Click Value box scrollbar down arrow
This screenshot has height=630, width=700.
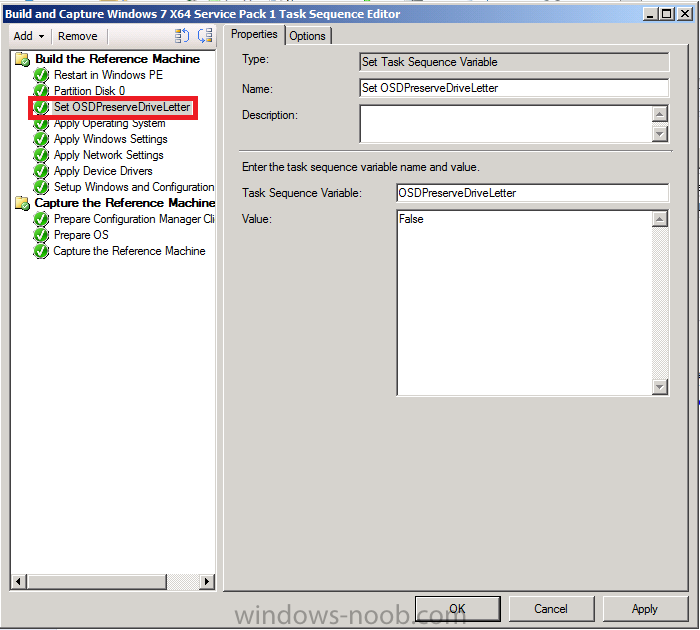click(x=660, y=387)
